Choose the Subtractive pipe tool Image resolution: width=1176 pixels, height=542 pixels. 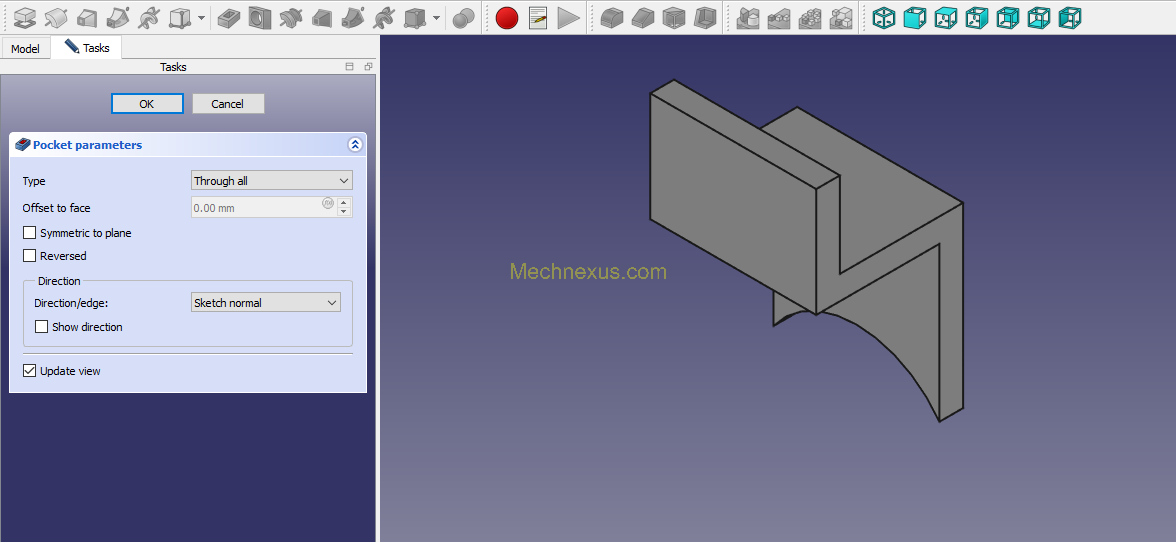click(x=352, y=17)
